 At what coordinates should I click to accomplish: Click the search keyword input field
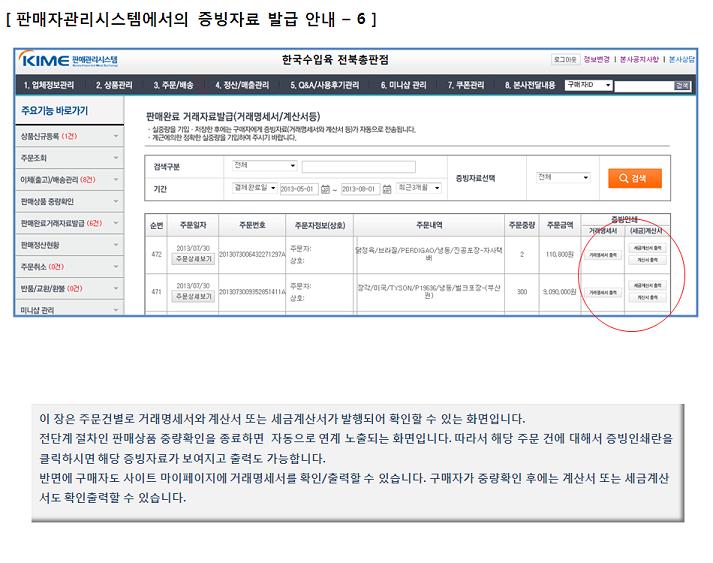pyautogui.click(x=358, y=166)
